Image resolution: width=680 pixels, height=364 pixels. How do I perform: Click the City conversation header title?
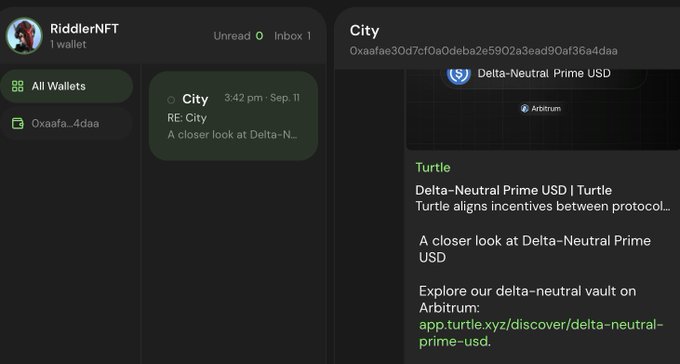[364, 30]
